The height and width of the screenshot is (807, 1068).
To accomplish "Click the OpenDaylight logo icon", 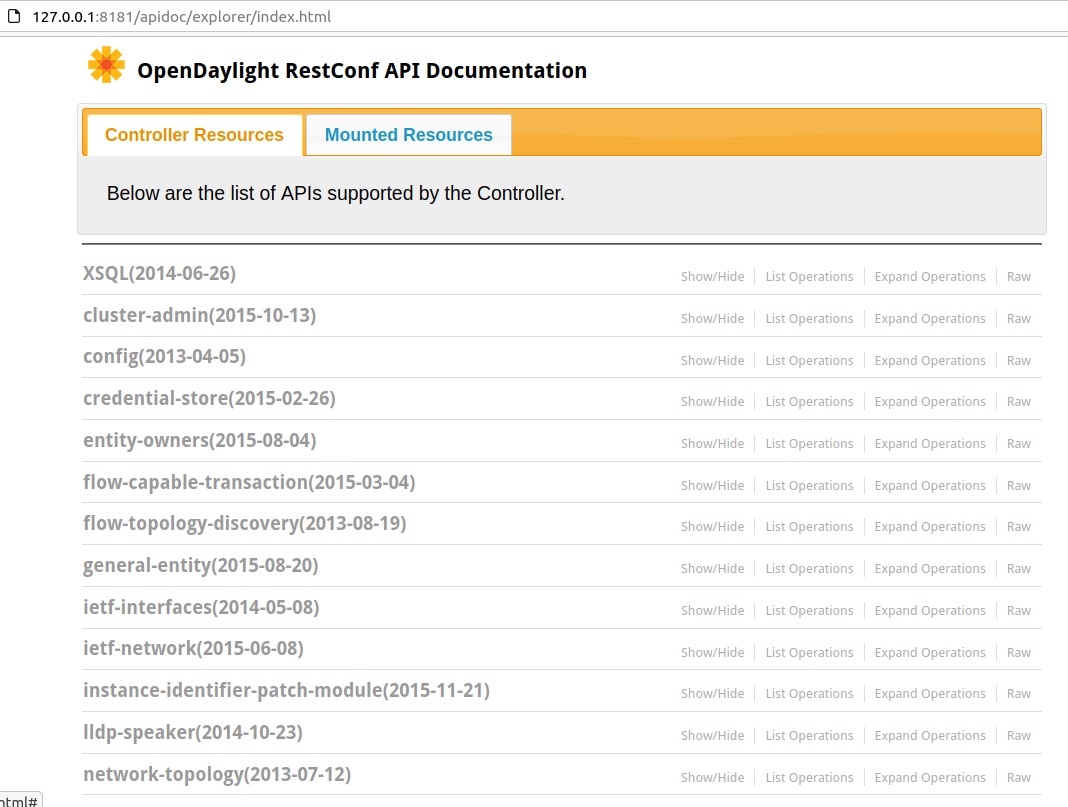I will tap(106, 65).
